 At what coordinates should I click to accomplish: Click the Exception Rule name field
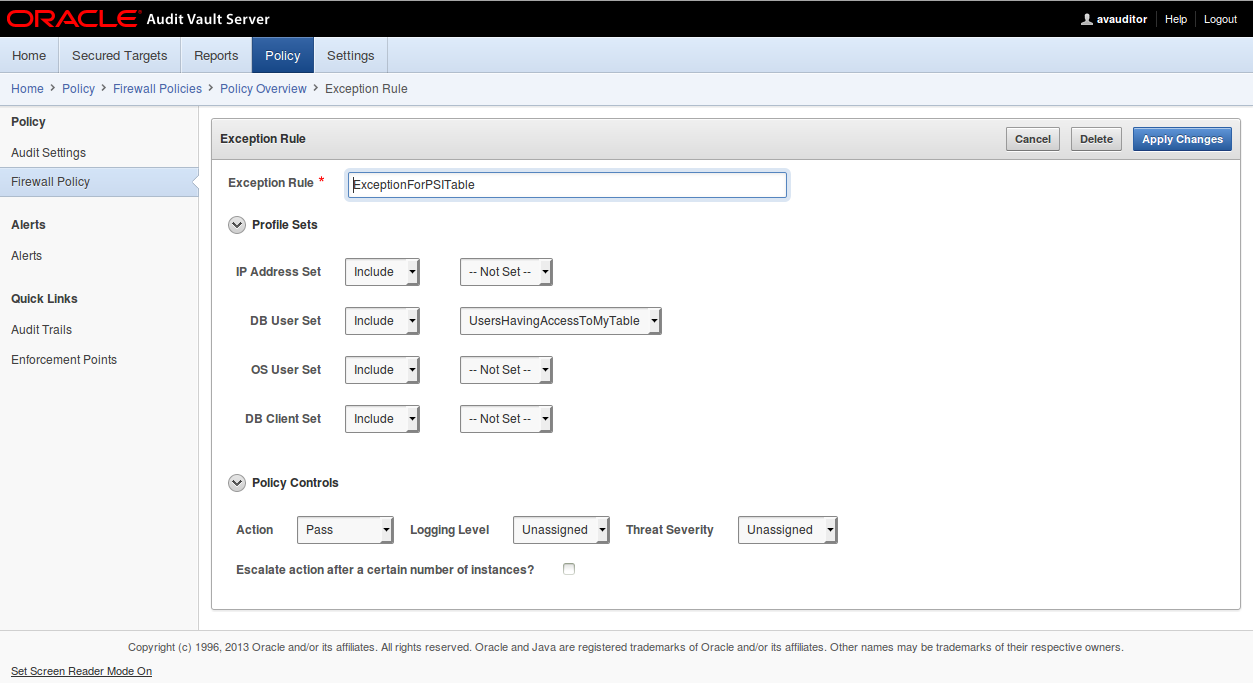567,185
